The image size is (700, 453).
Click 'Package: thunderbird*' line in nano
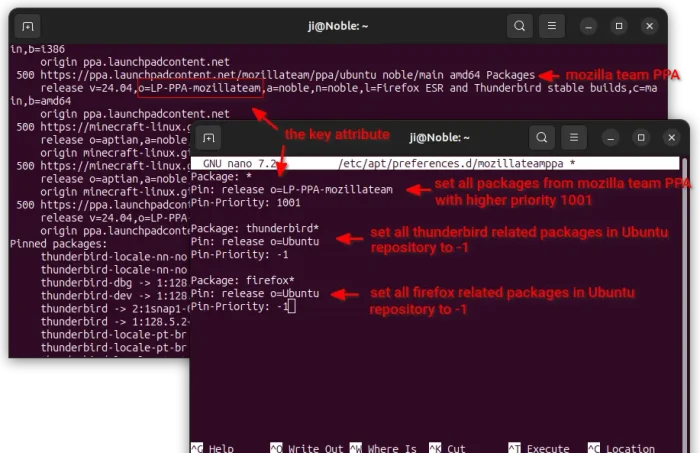coord(255,229)
